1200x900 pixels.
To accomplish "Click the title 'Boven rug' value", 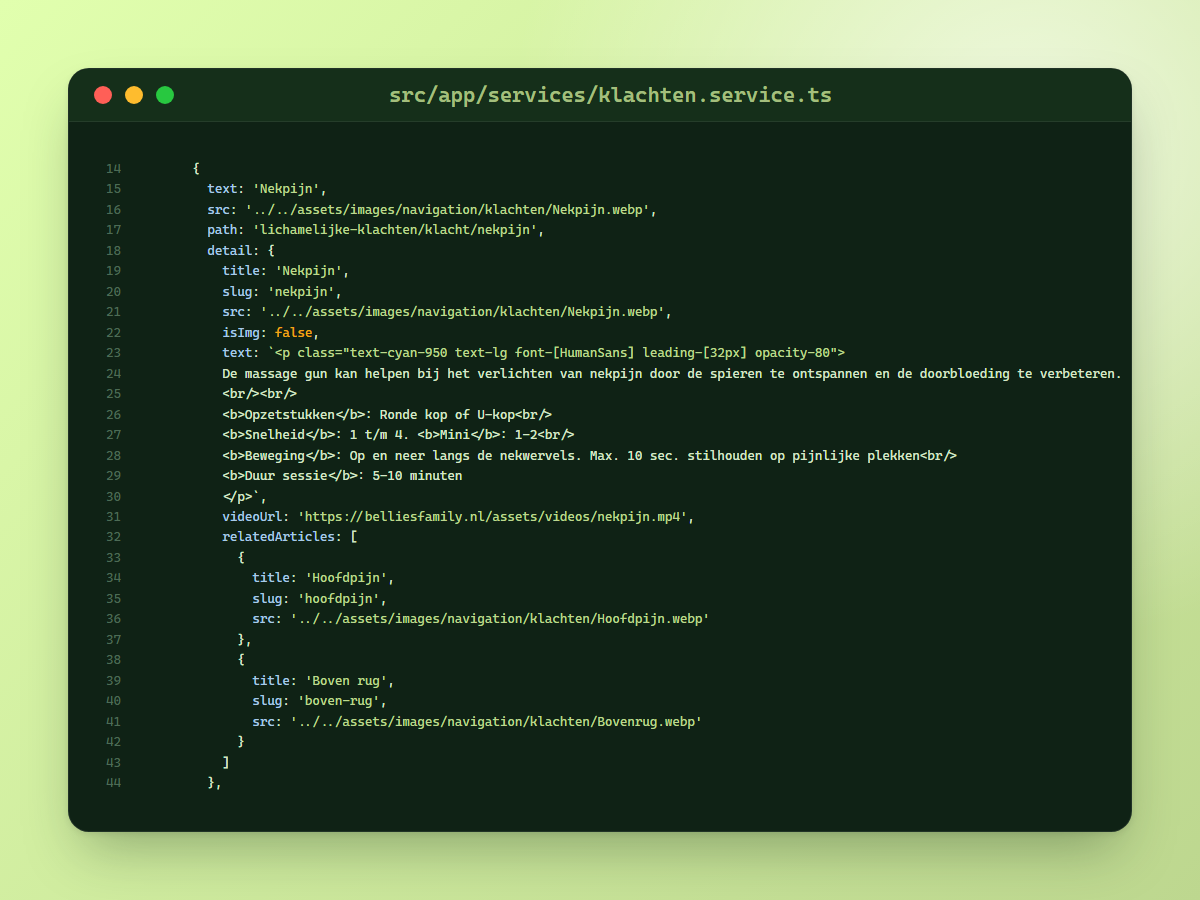I will pos(346,680).
